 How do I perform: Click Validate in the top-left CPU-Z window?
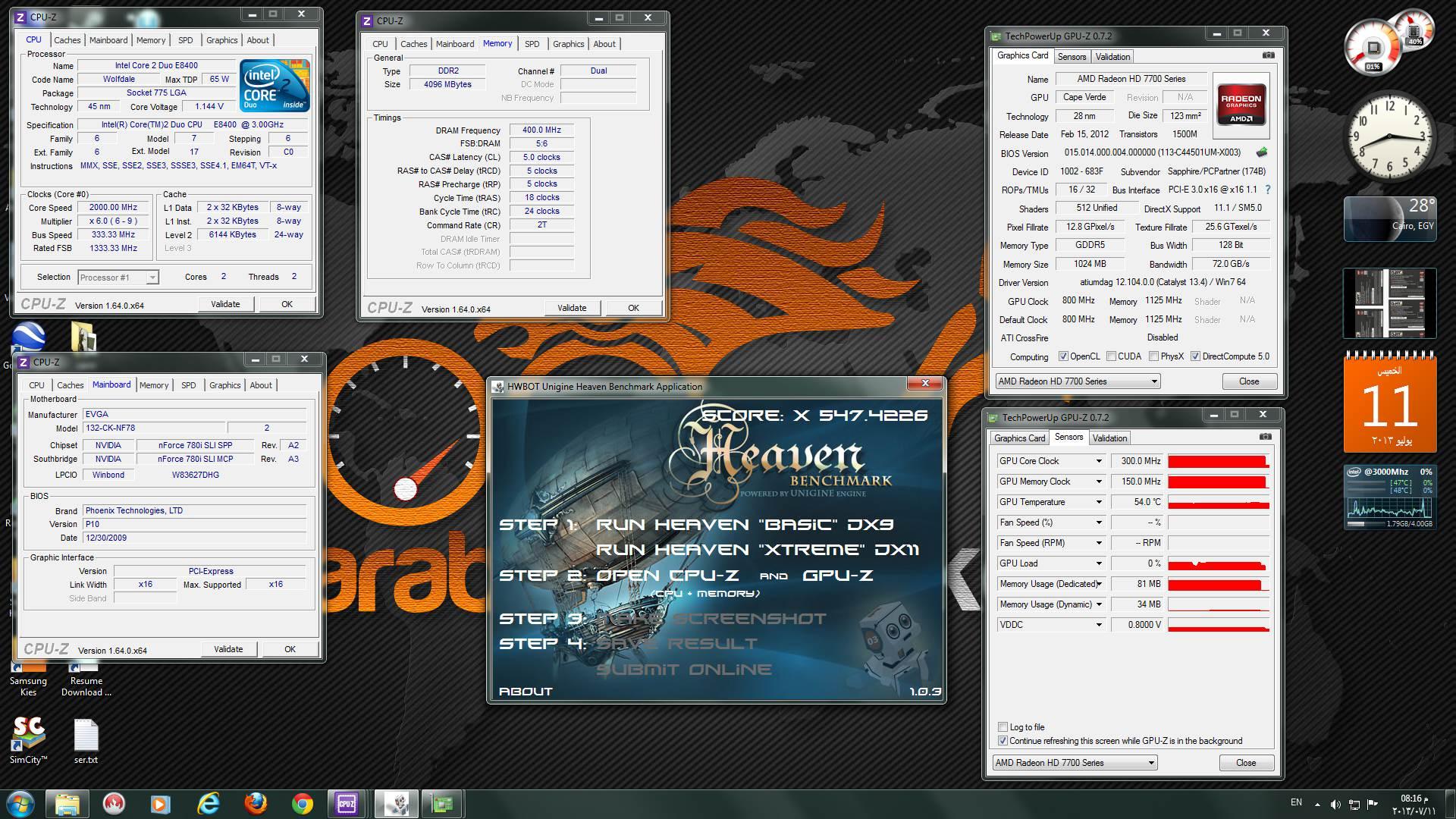click(x=225, y=304)
